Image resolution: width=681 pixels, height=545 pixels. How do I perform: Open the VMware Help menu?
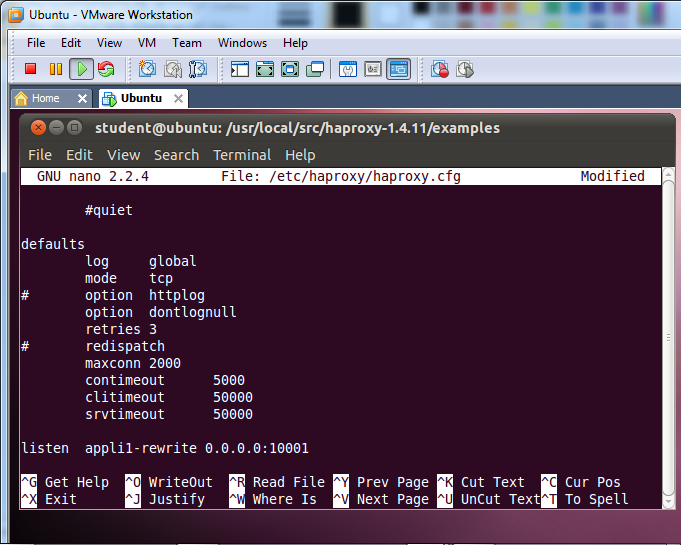tap(295, 43)
